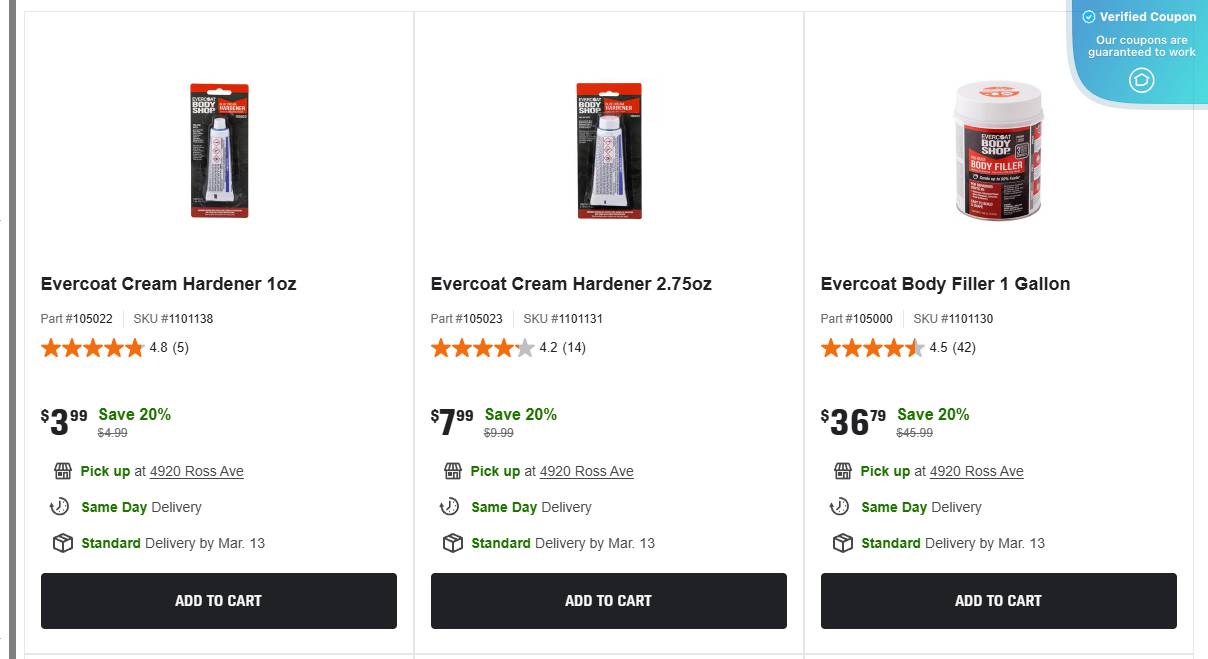Add Evercoat Body Filler 1 Gallon to cart
The width and height of the screenshot is (1208, 659).
998,601
